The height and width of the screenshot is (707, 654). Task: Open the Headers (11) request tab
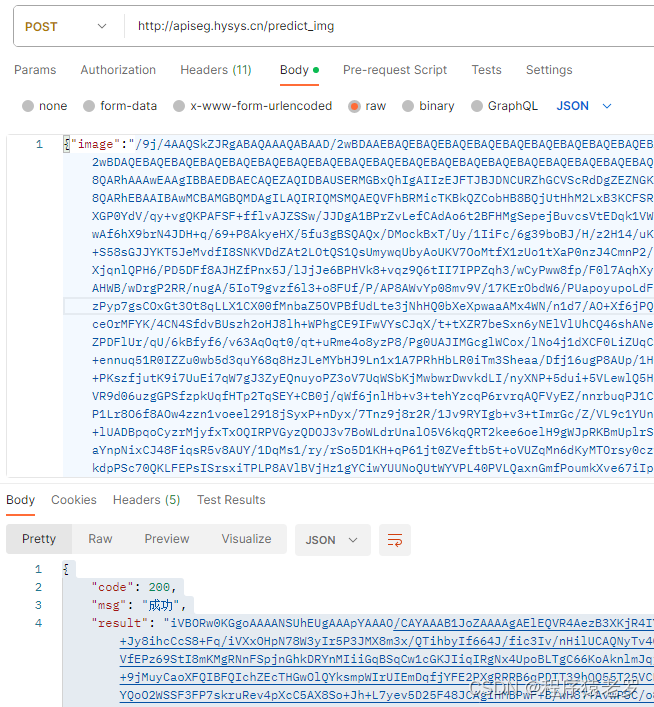click(216, 70)
